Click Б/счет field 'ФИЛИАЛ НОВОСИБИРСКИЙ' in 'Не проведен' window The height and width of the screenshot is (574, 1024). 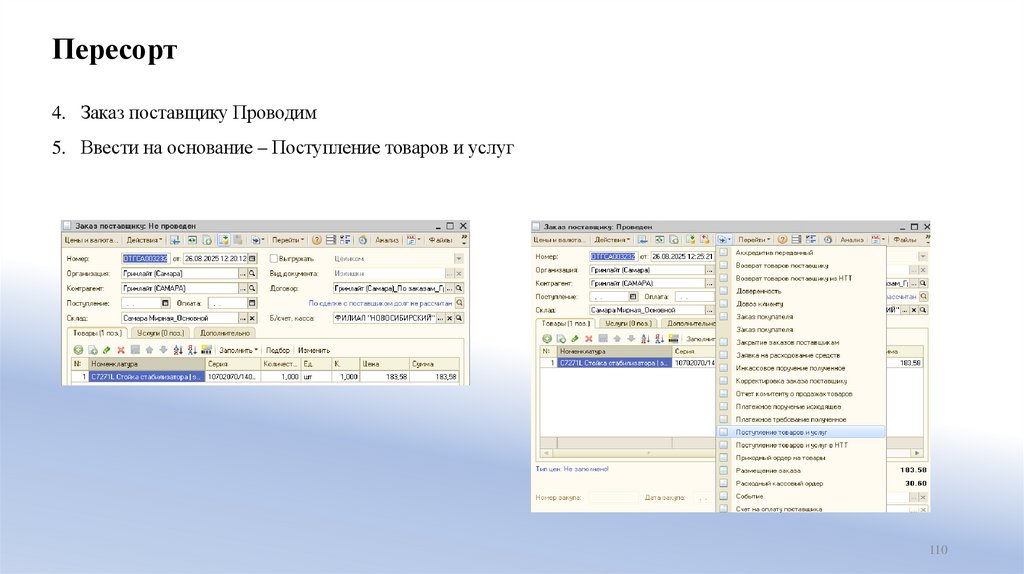click(385, 319)
